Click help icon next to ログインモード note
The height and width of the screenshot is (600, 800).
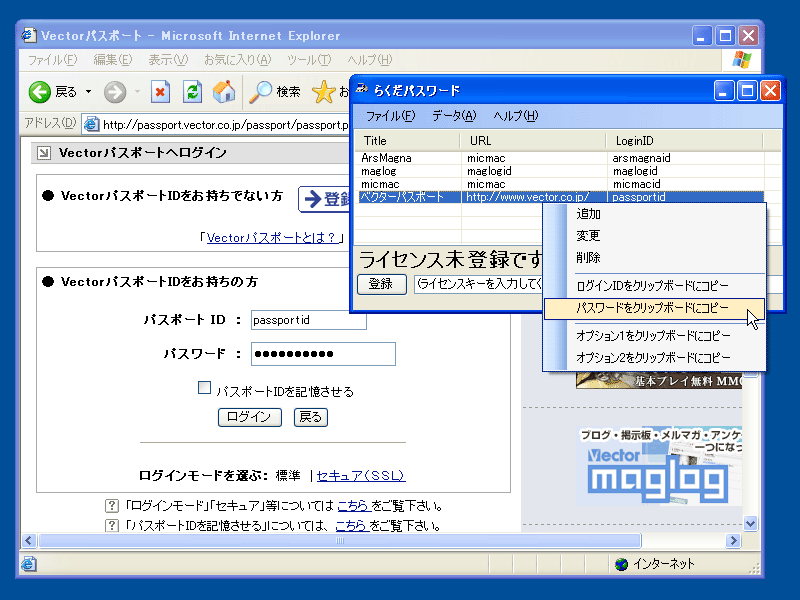[x=112, y=506]
